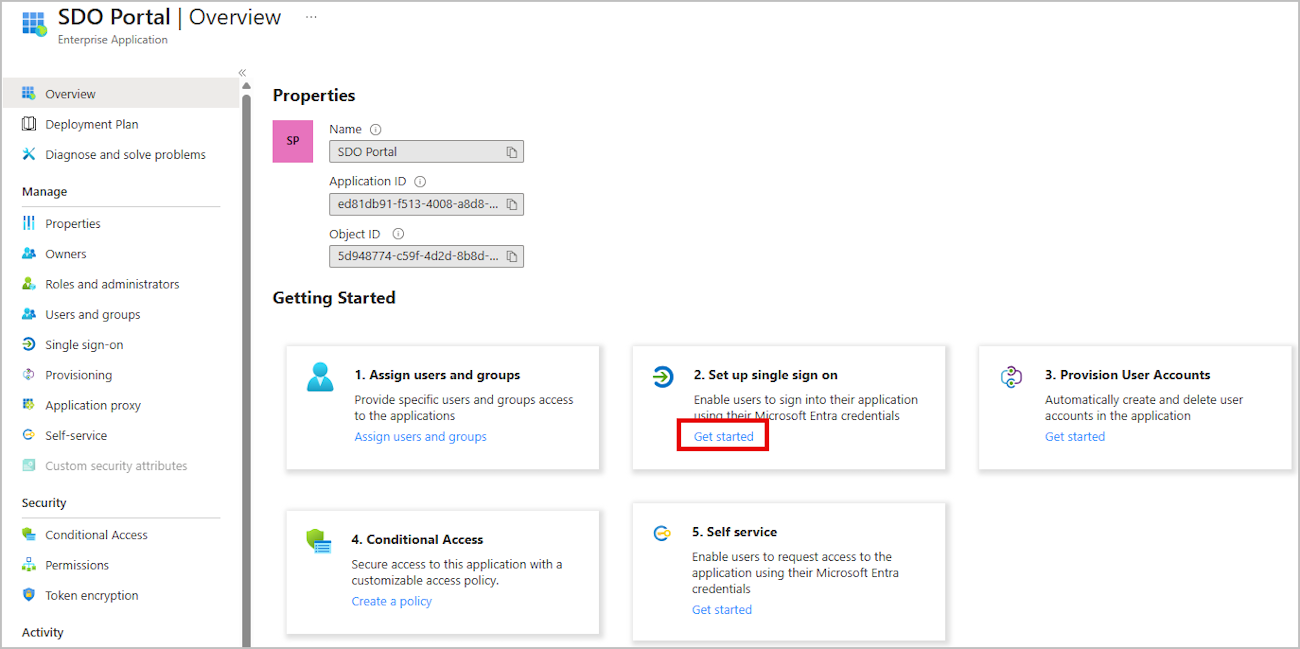Copy the Application ID value

pos(512,204)
